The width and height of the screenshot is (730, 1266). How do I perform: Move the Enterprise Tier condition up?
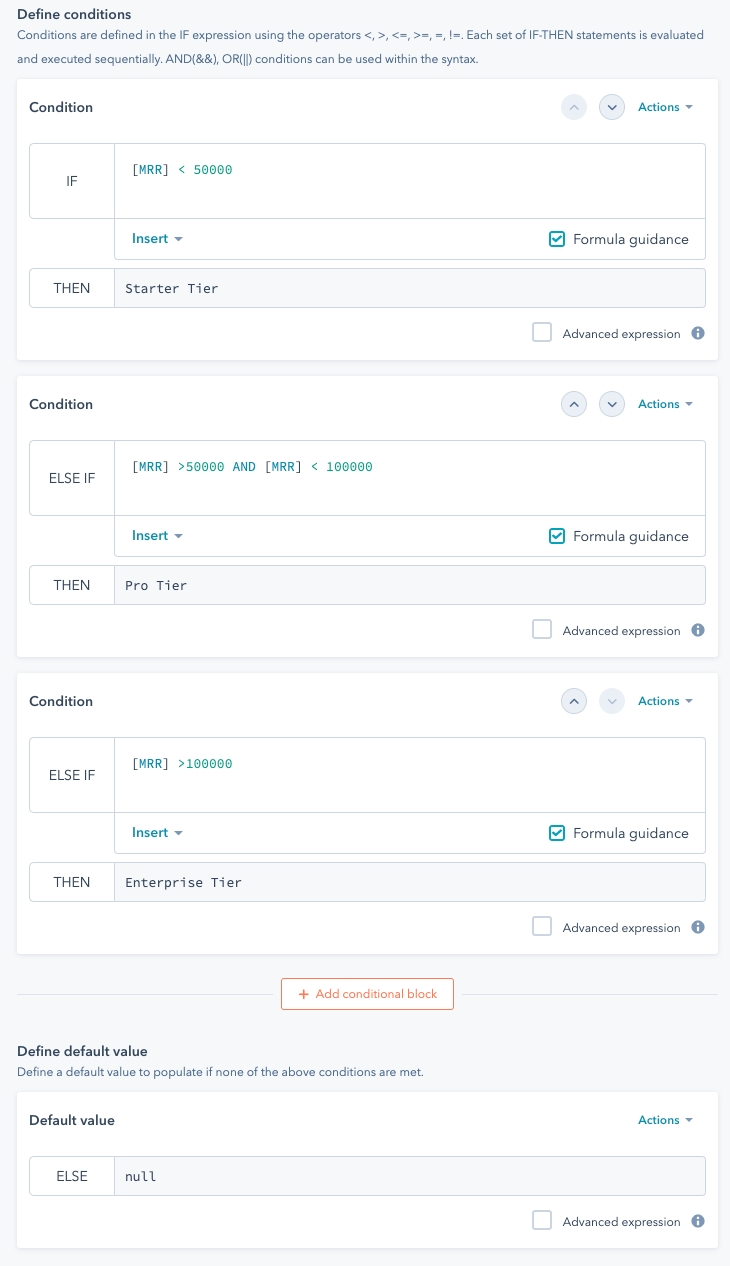coord(573,701)
